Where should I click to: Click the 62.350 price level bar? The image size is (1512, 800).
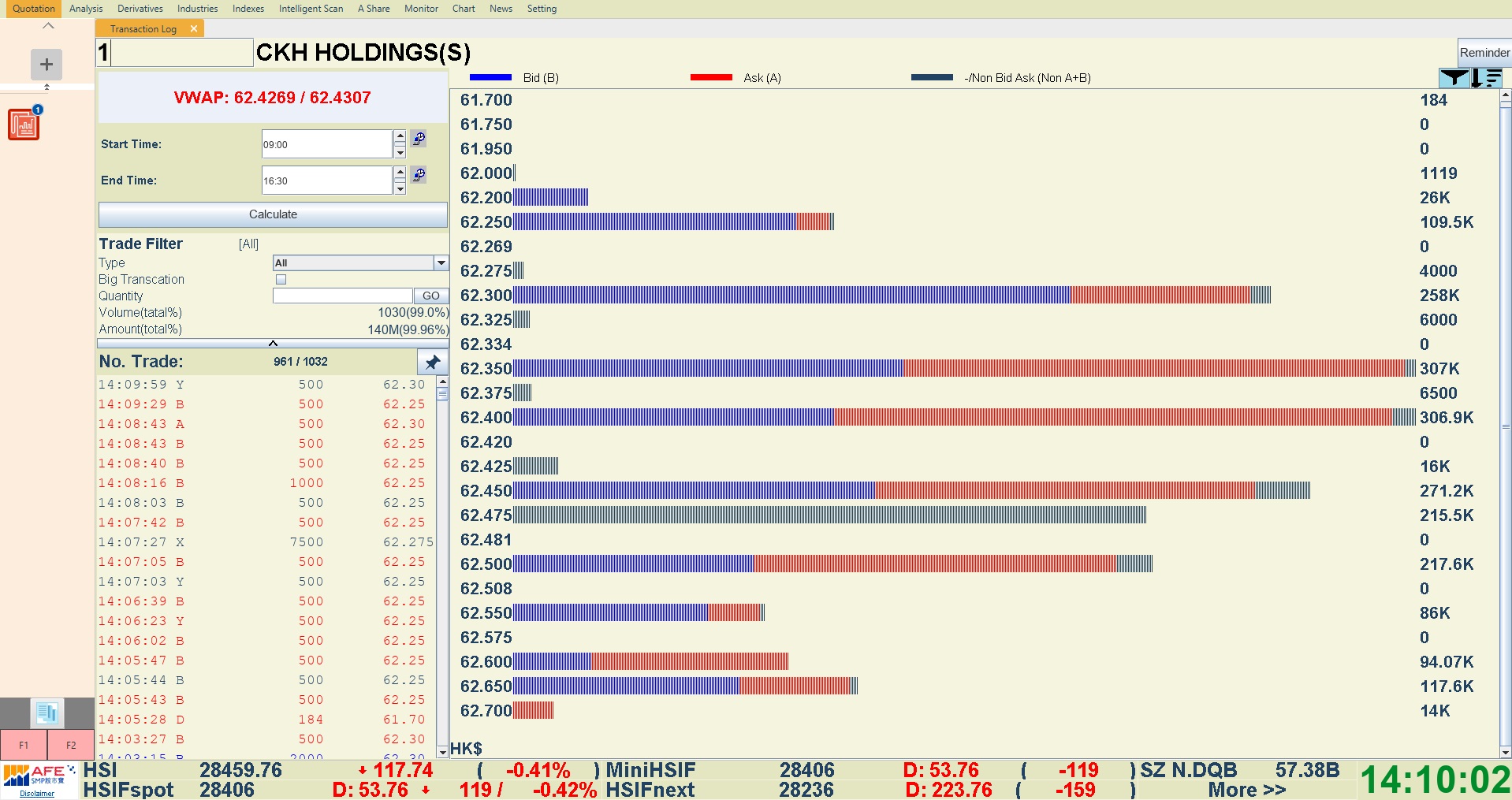965,368
